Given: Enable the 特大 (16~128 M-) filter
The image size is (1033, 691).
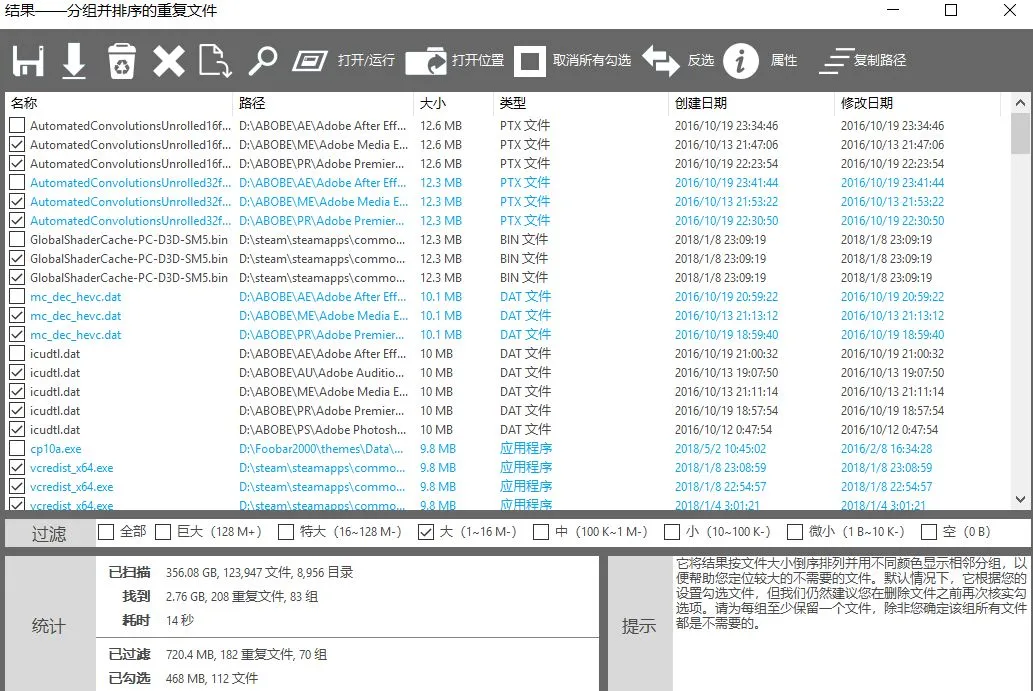Looking at the screenshot, I should [285, 532].
